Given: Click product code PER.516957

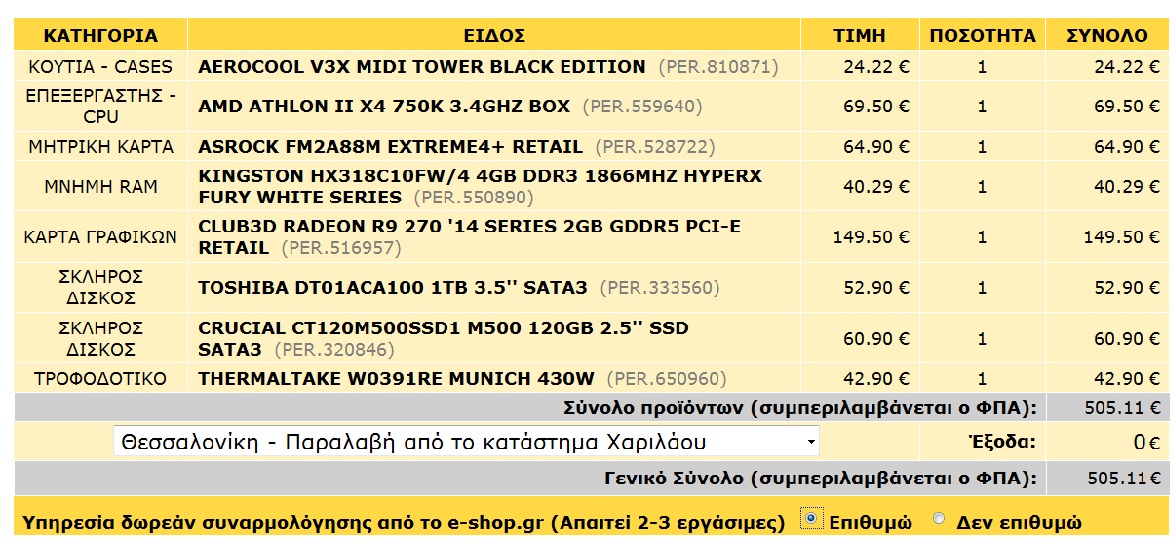Looking at the screenshot, I should (341, 248).
